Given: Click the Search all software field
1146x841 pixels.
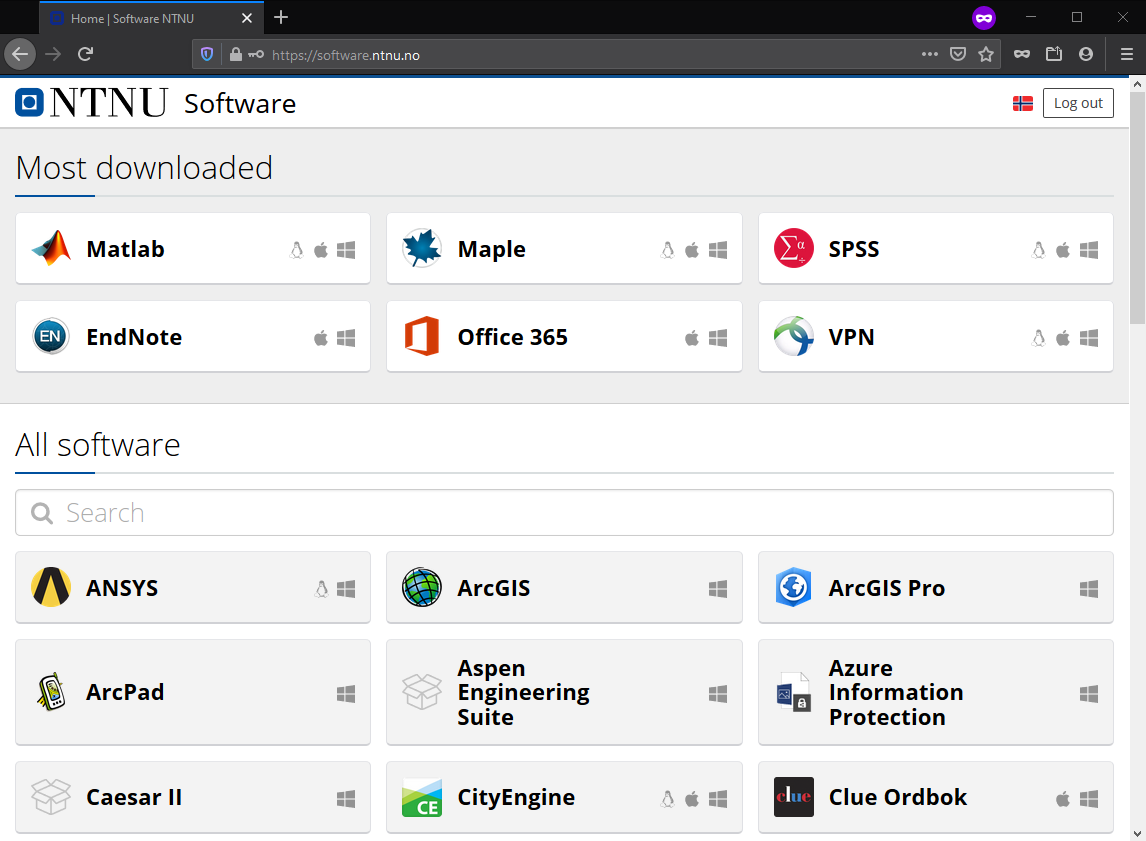Looking at the screenshot, I should 564,513.
